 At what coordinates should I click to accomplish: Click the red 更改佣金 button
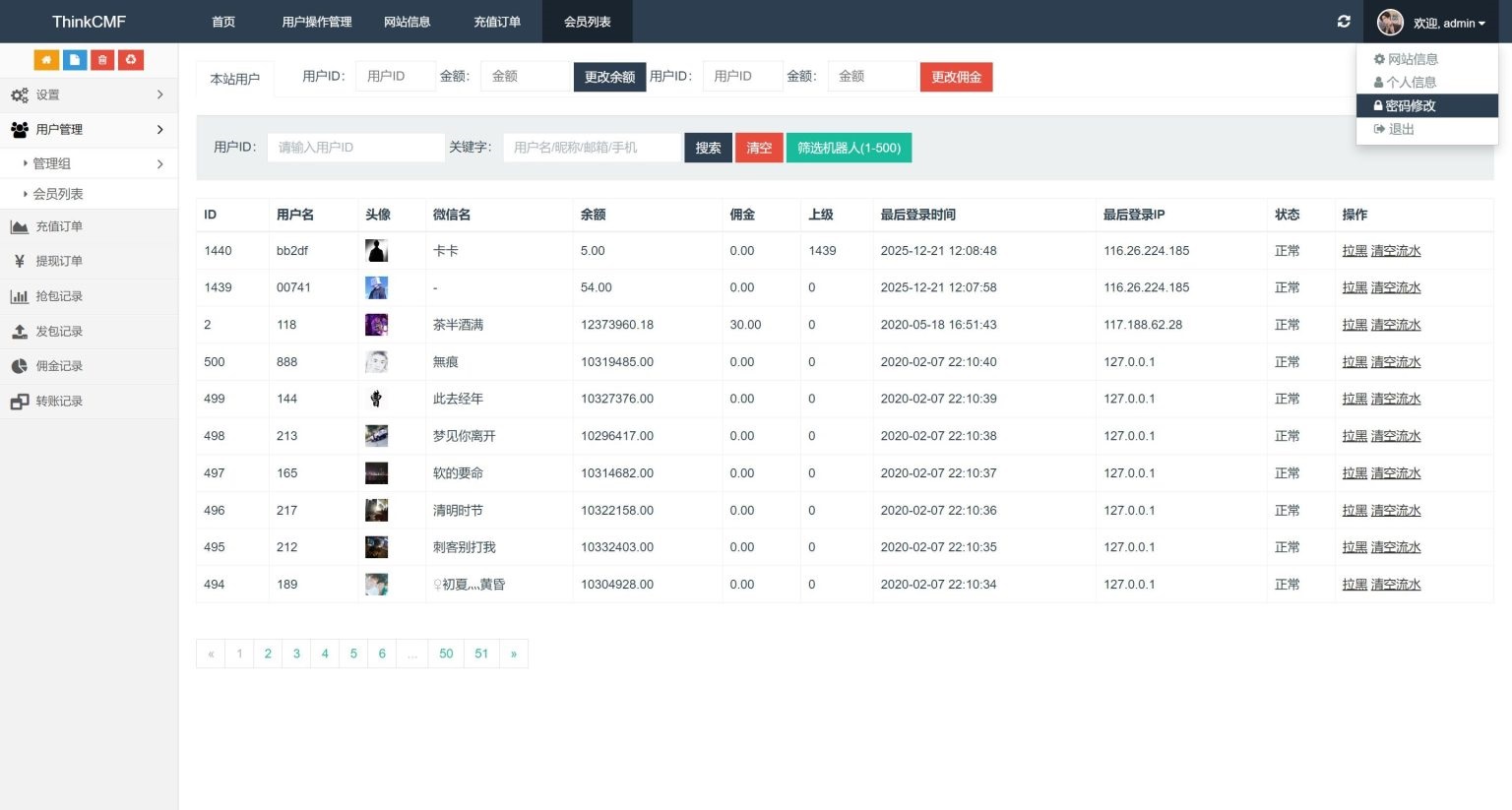click(956, 77)
